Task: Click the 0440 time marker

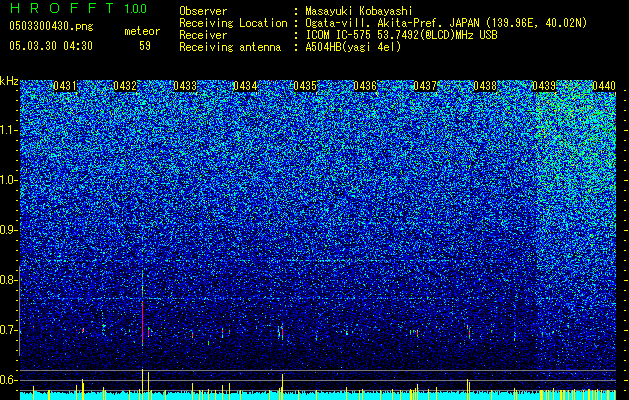Action: pyautogui.click(x=604, y=86)
